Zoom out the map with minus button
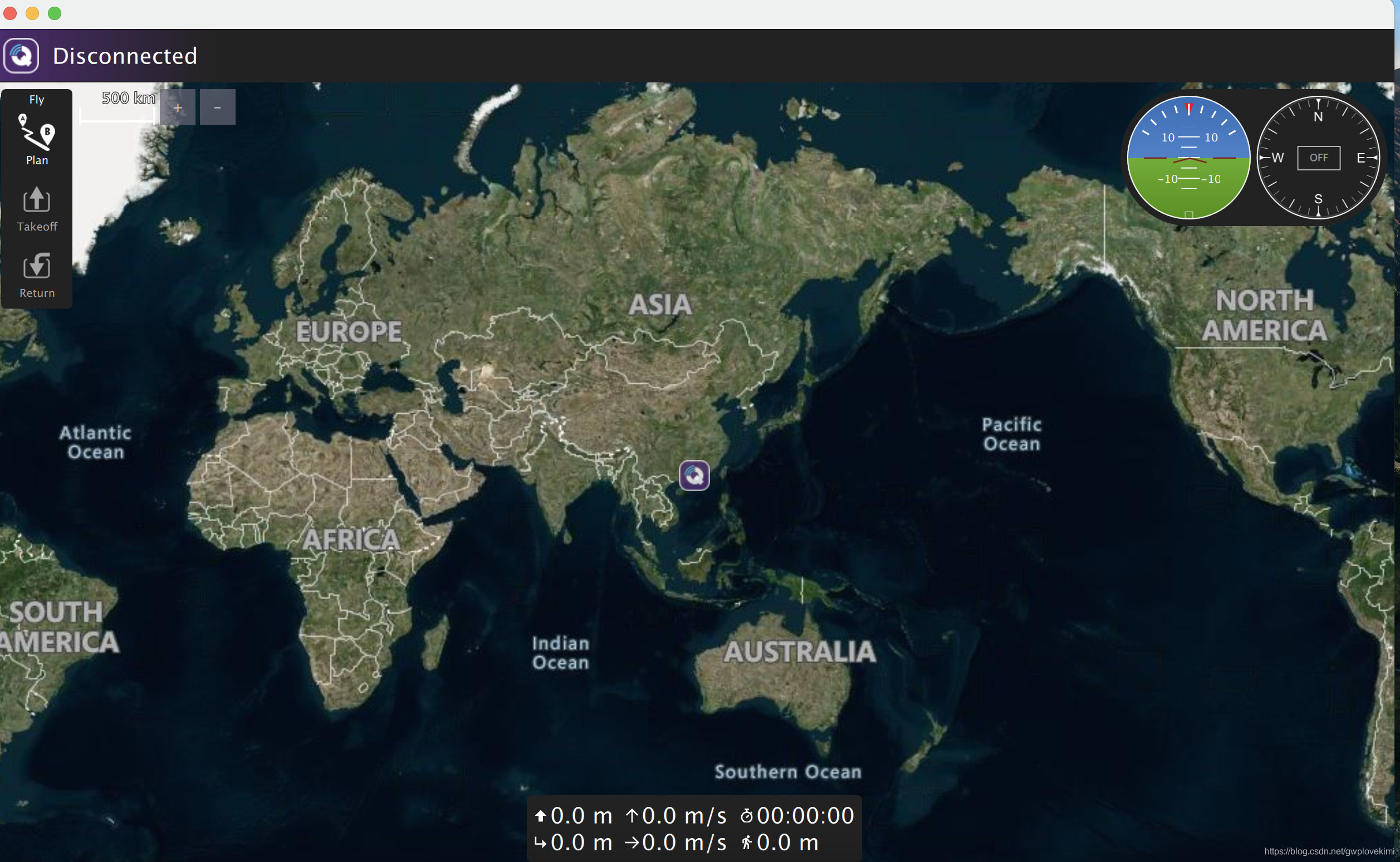The width and height of the screenshot is (1400, 862). tap(217, 107)
